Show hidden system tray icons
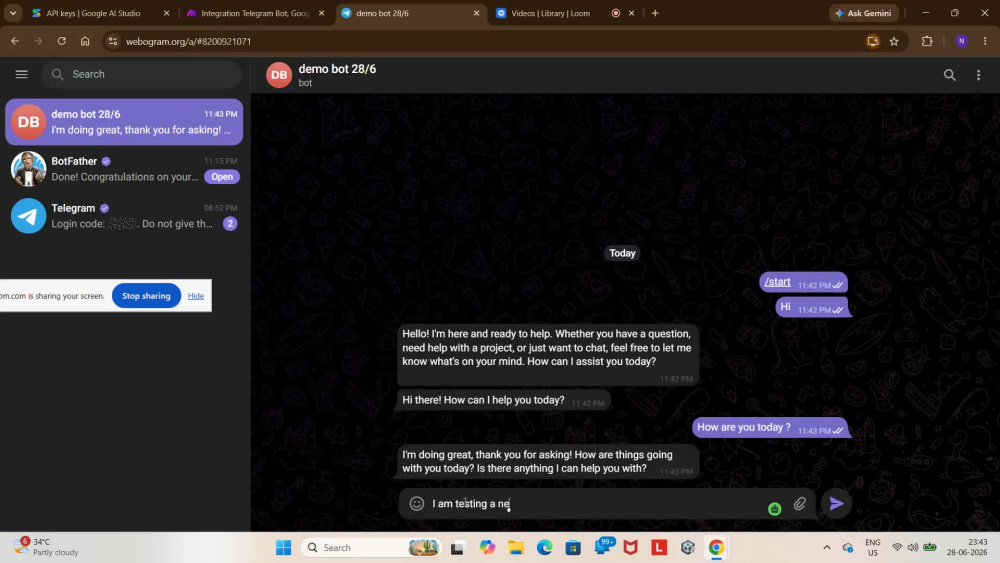The height and width of the screenshot is (563, 1000). [827, 548]
